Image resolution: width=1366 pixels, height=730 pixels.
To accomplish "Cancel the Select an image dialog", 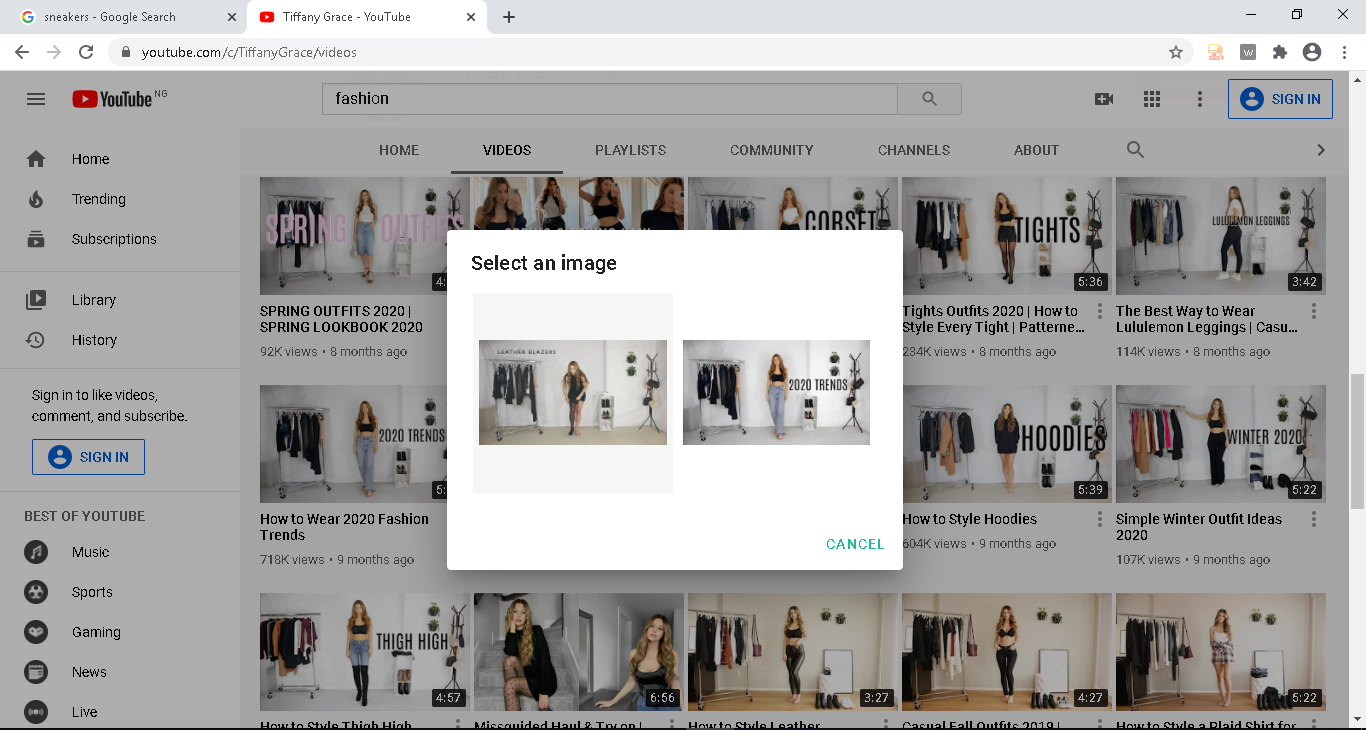I will click(x=855, y=544).
